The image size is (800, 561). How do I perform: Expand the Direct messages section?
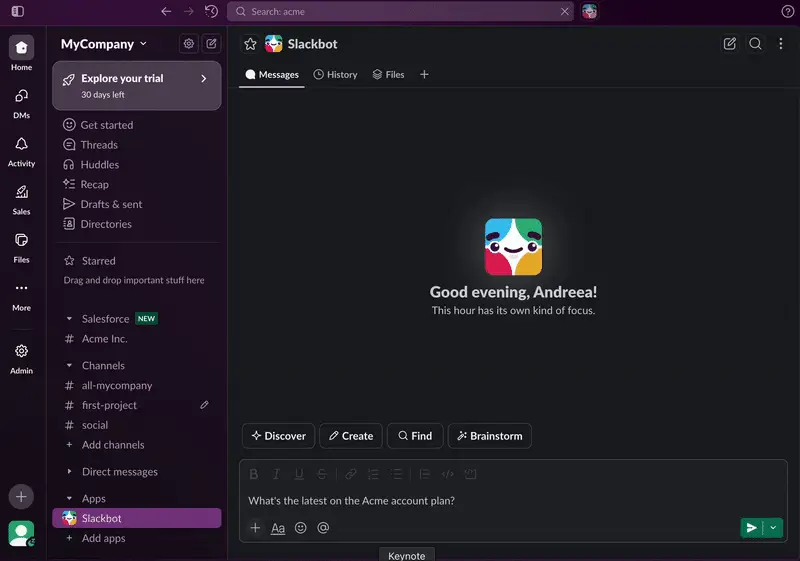click(69, 472)
